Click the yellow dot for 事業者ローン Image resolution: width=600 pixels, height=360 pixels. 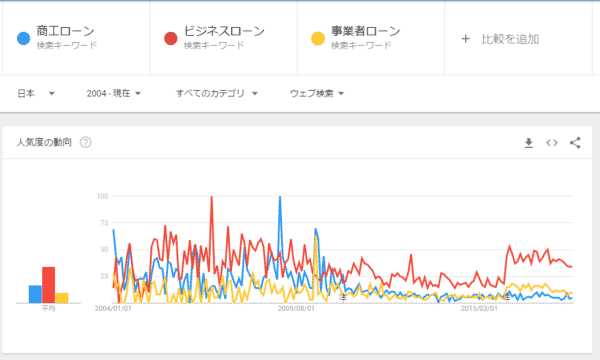tap(318, 38)
